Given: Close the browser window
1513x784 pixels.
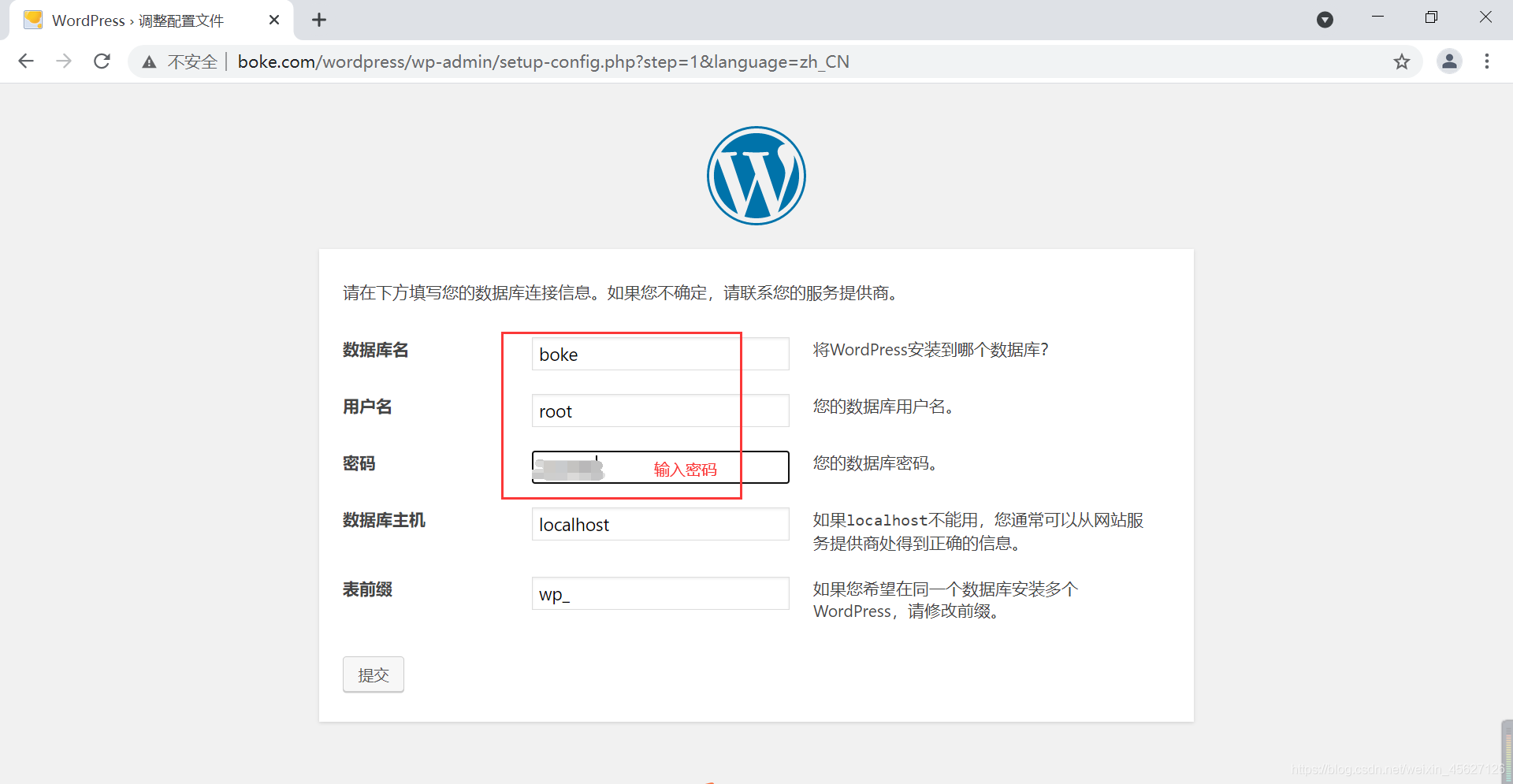Looking at the screenshot, I should (1485, 17).
